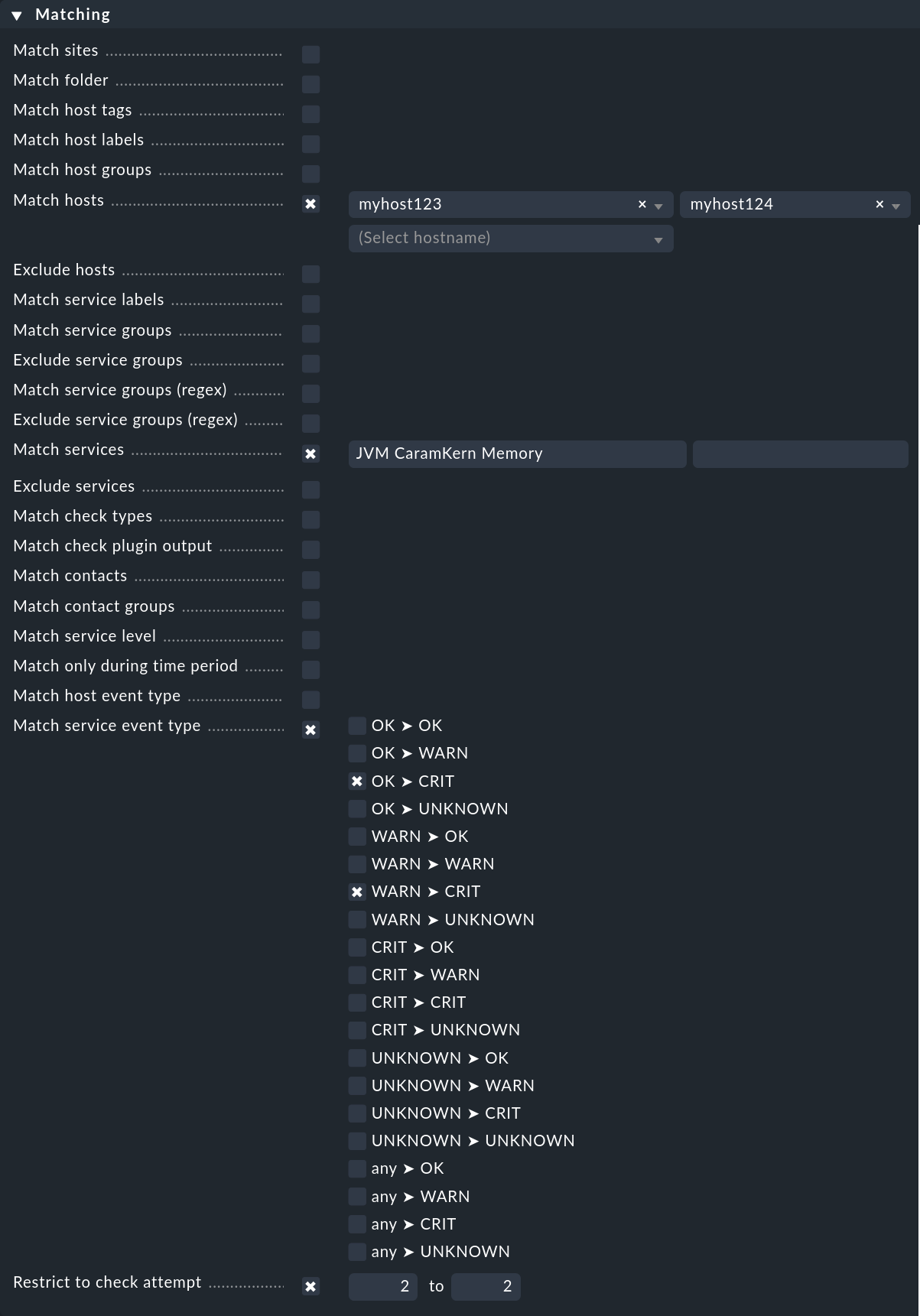Click the JVM CaramKern Memory service field
Screen dimensions: 920x1316
click(517, 453)
